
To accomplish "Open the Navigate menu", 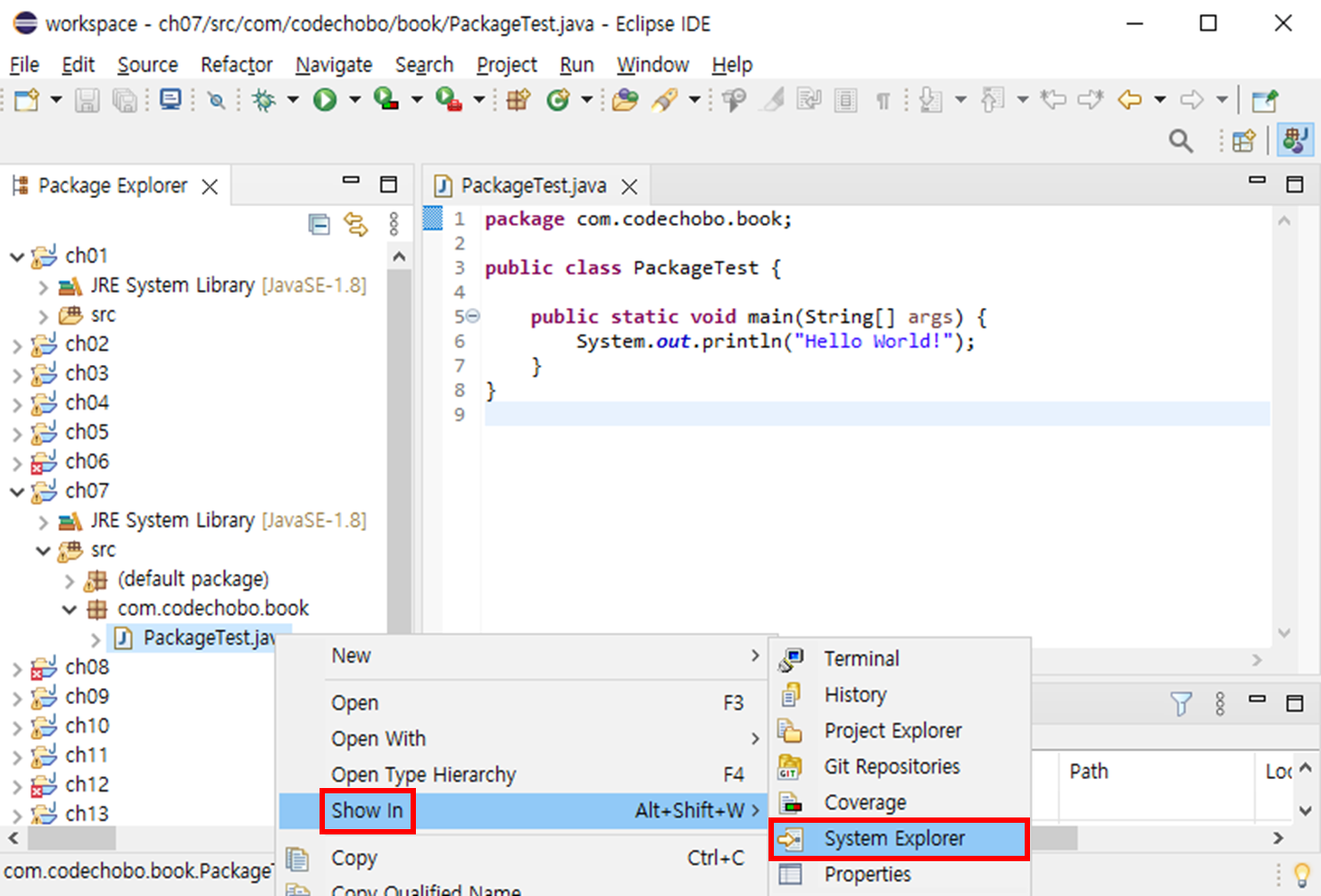I will click(x=334, y=65).
